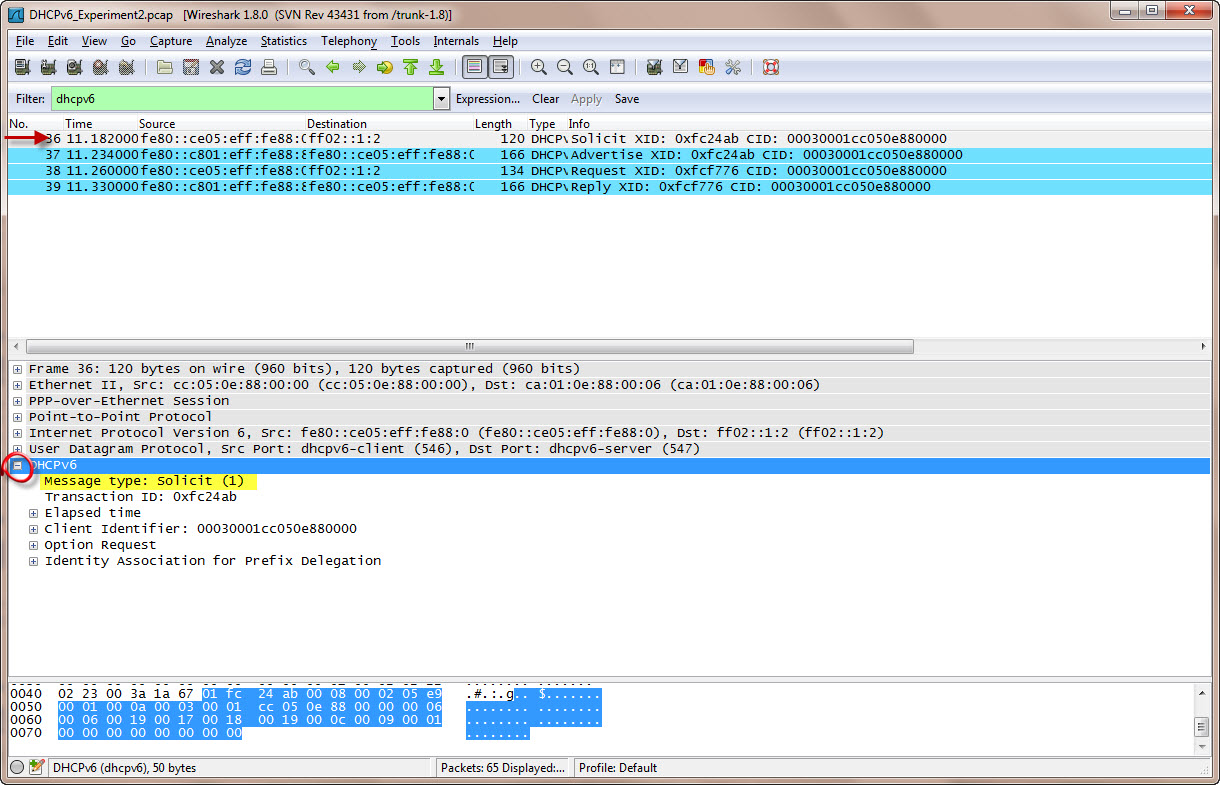
Task: Open the Statistics menu
Action: 283,41
